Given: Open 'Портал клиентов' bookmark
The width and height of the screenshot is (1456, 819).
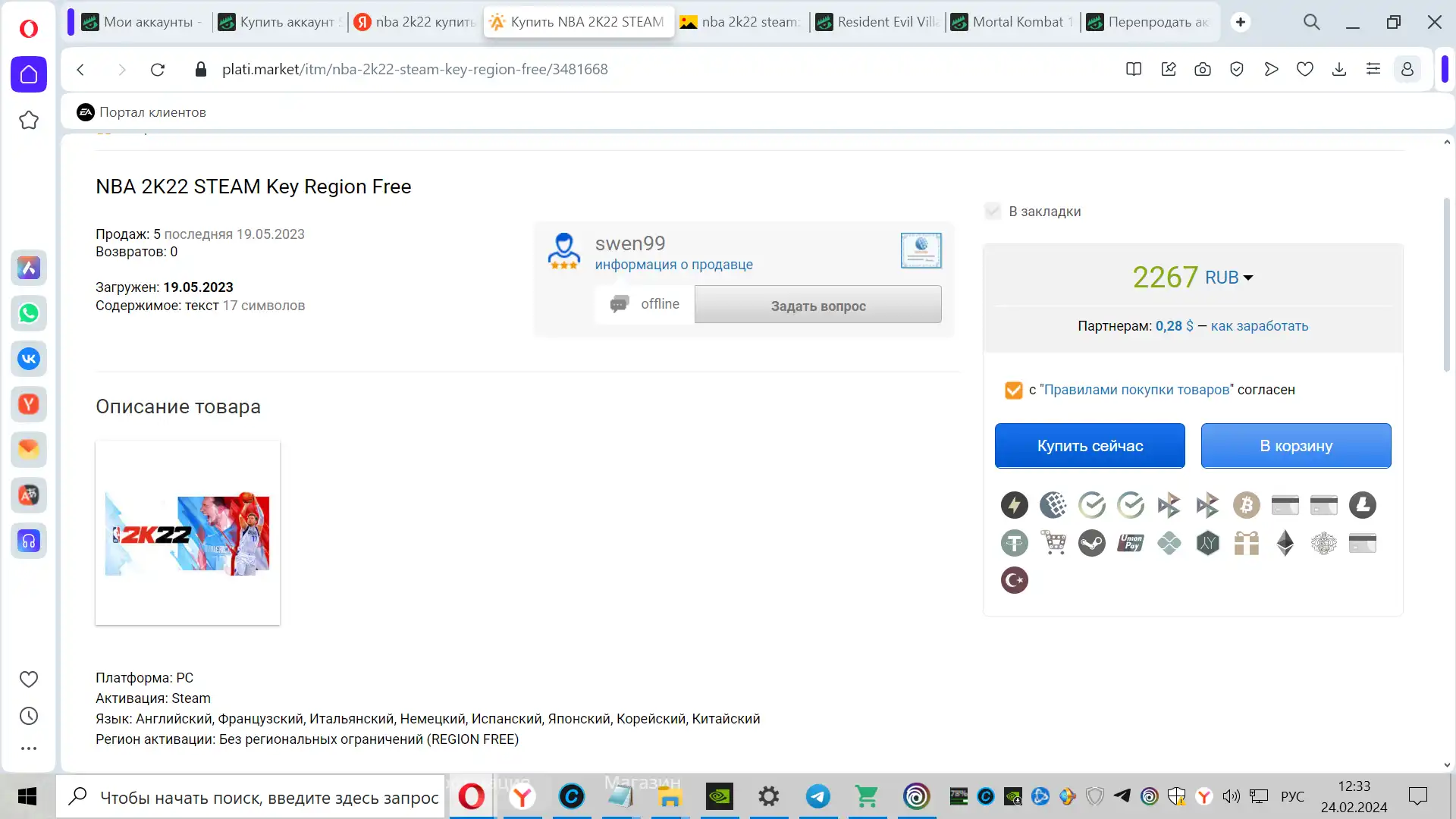Looking at the screenshot, I should pos(142,112).
